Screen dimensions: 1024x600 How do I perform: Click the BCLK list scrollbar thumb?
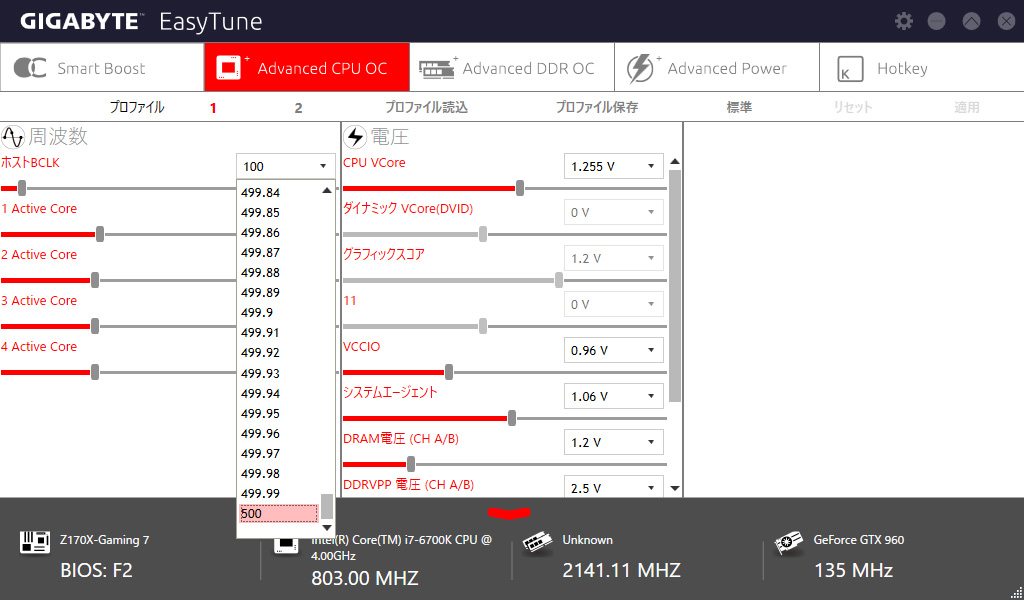point(327,506)
